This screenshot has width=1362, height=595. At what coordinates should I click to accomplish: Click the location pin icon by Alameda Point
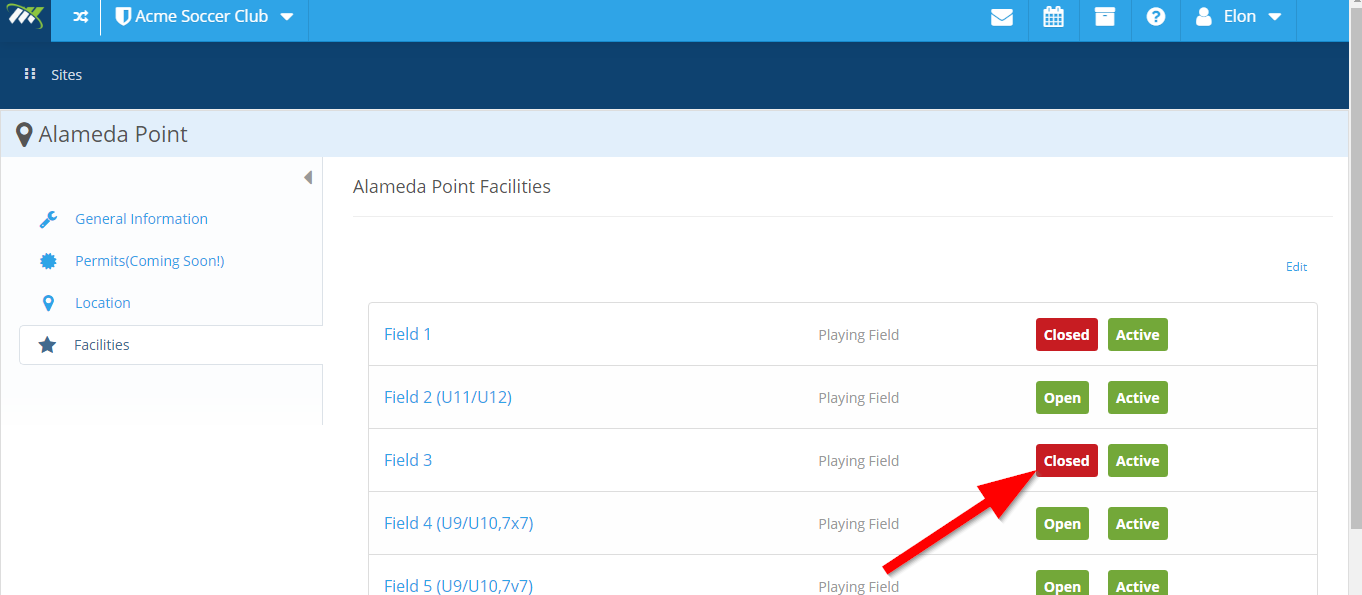pos(24,135)
